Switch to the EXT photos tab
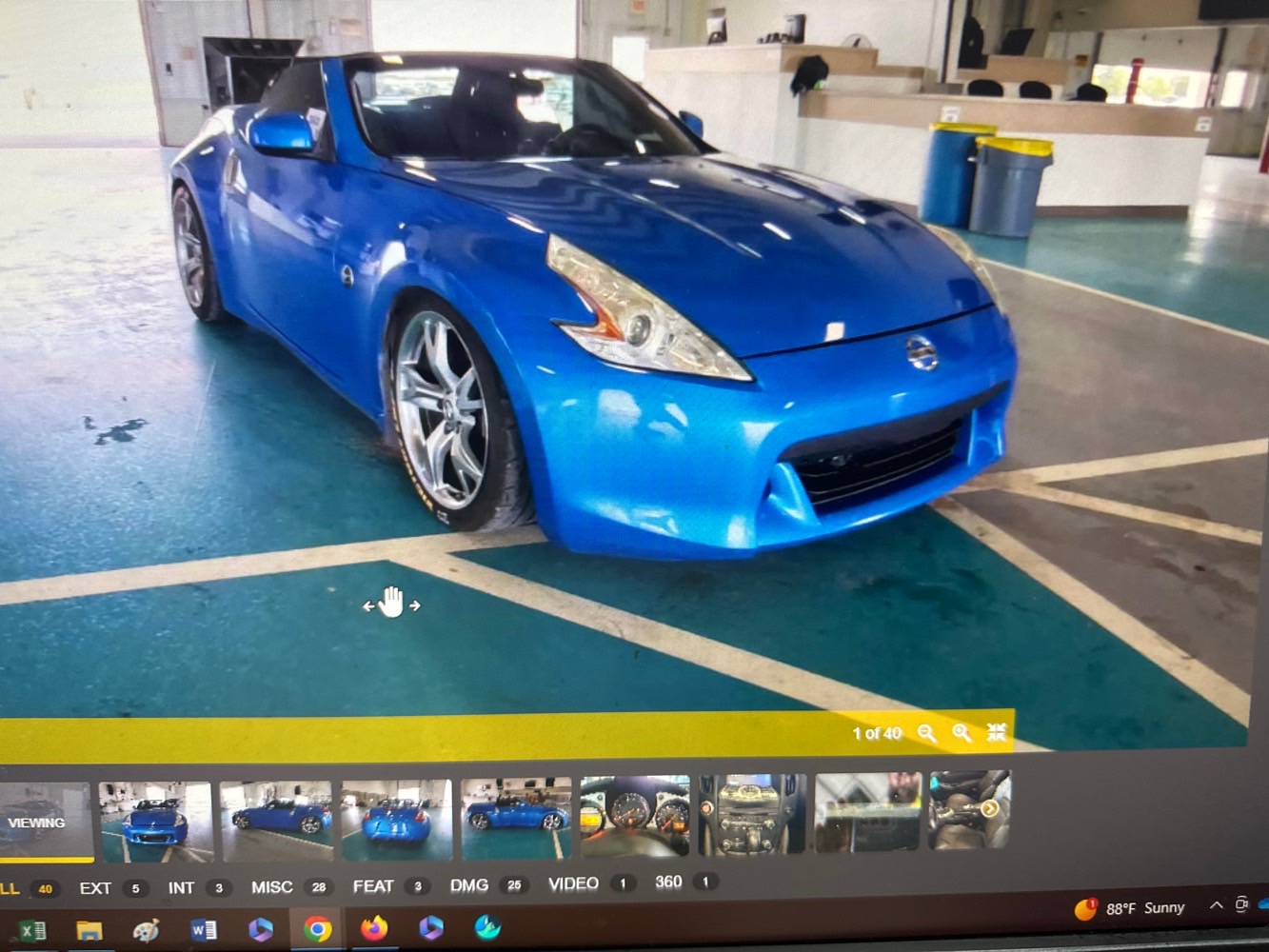The height and width of the screenshot is (952, 1269). click(x=112, y=888)
